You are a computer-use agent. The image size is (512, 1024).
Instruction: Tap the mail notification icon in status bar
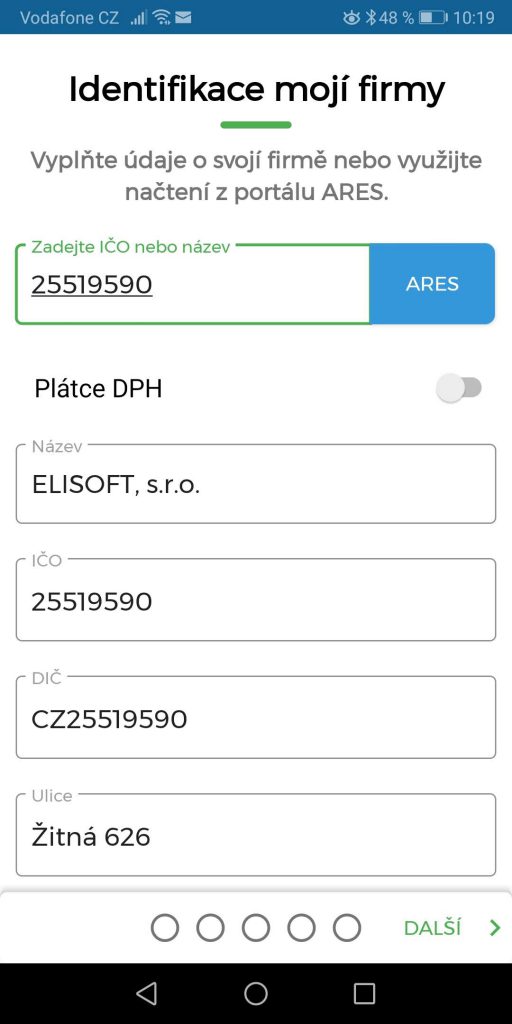click(184, 18)
